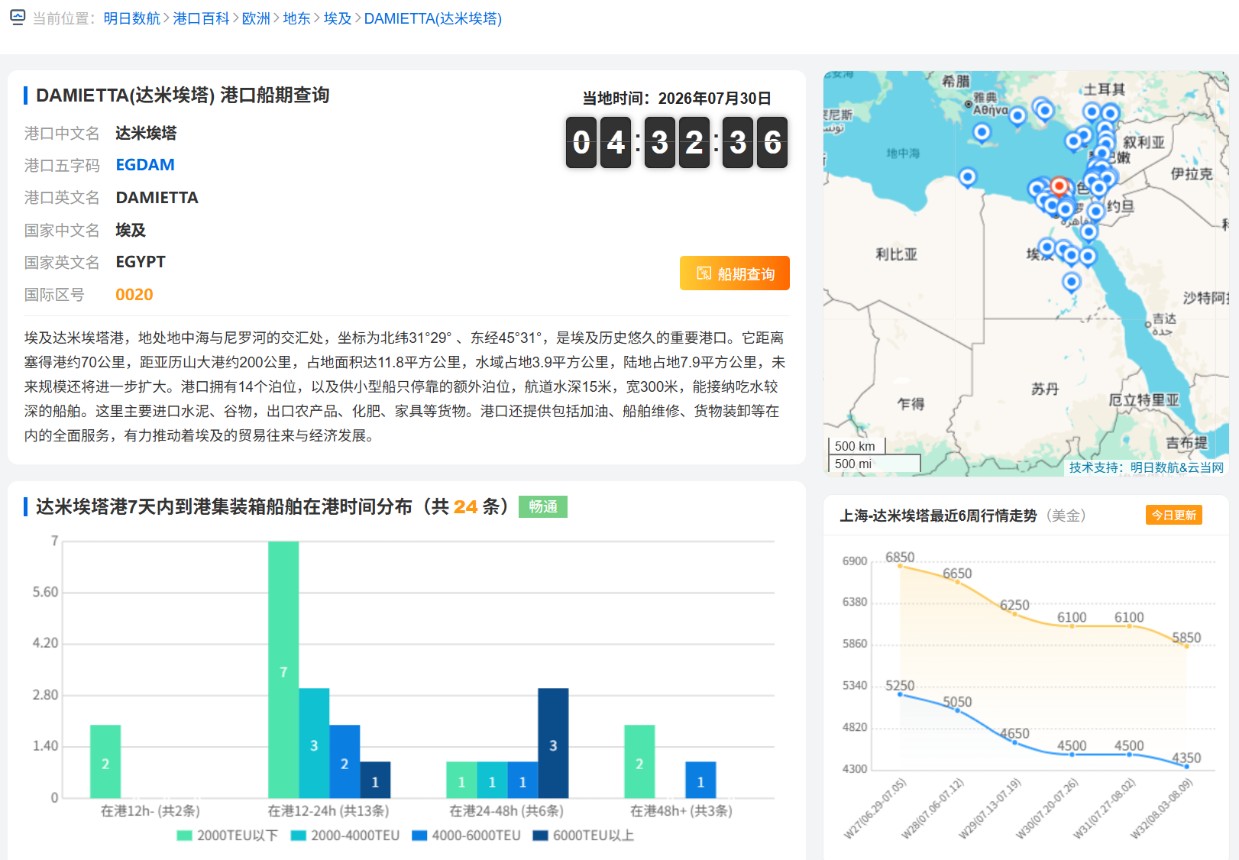Screen dimensions: 1239x860
Task: Open the 地东 breadcrumb link
Action: coord(297,18)
